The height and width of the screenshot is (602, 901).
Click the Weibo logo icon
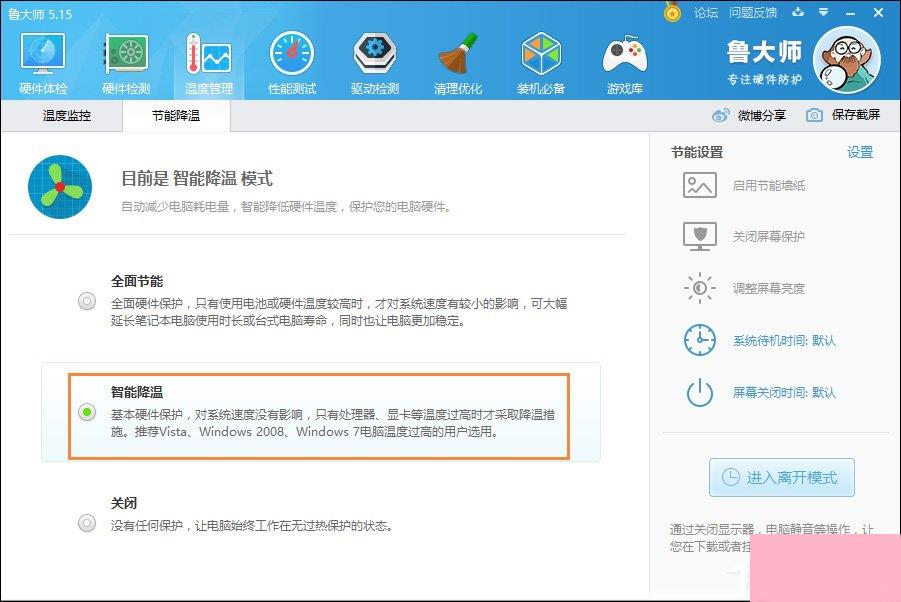pyautogui.click(x=720, y=115)
